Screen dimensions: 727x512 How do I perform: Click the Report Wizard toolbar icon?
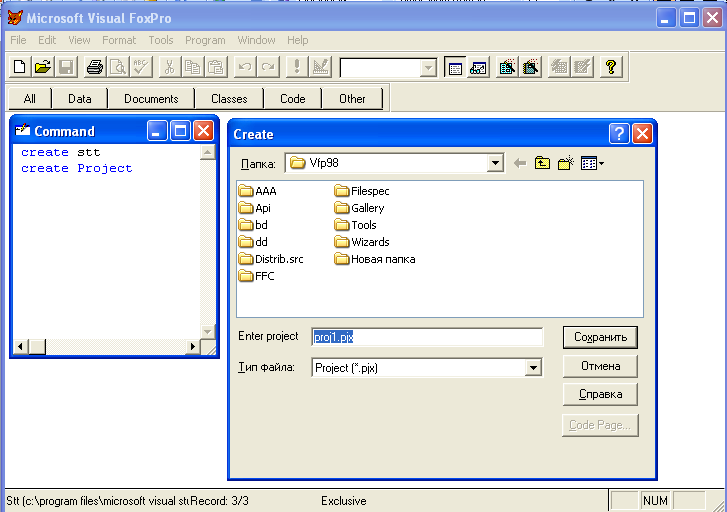[530, 67]
